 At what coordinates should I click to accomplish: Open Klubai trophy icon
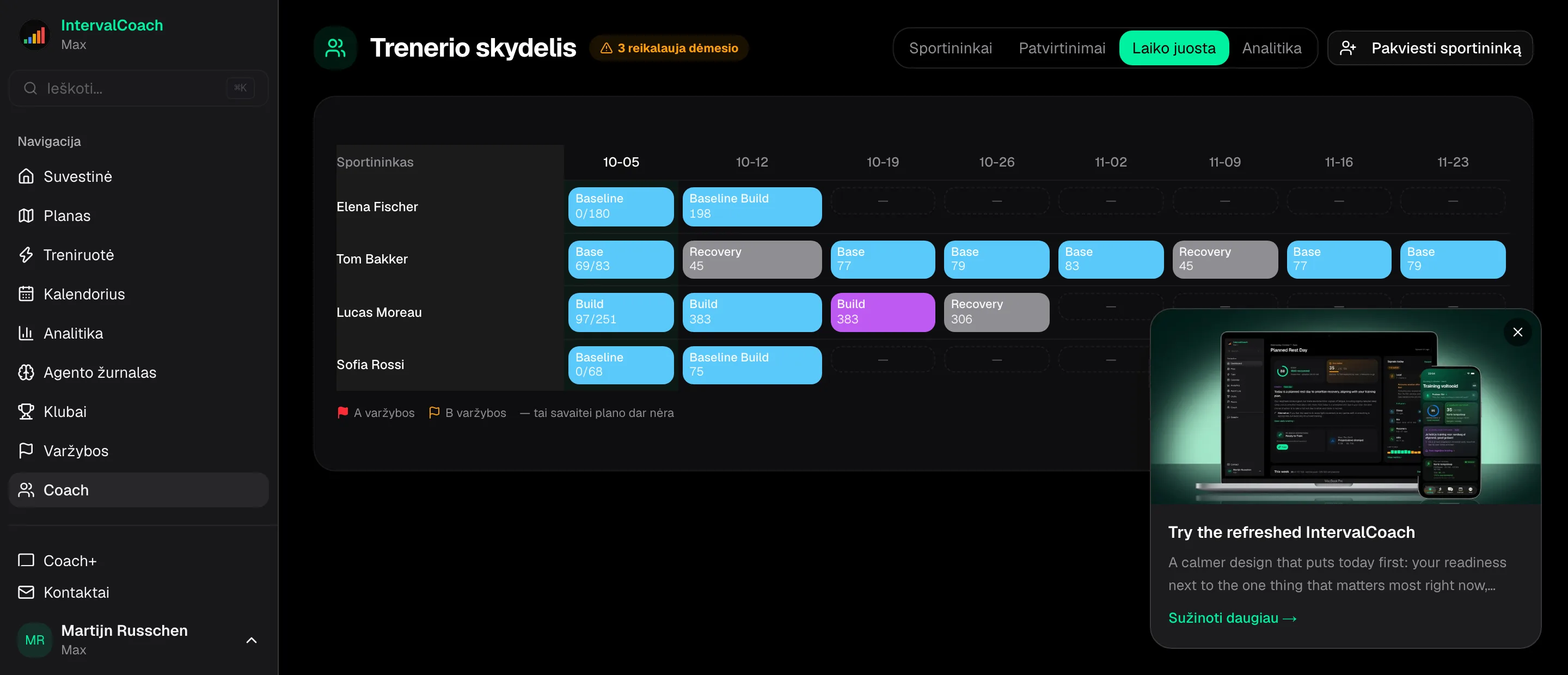point(26,412)
